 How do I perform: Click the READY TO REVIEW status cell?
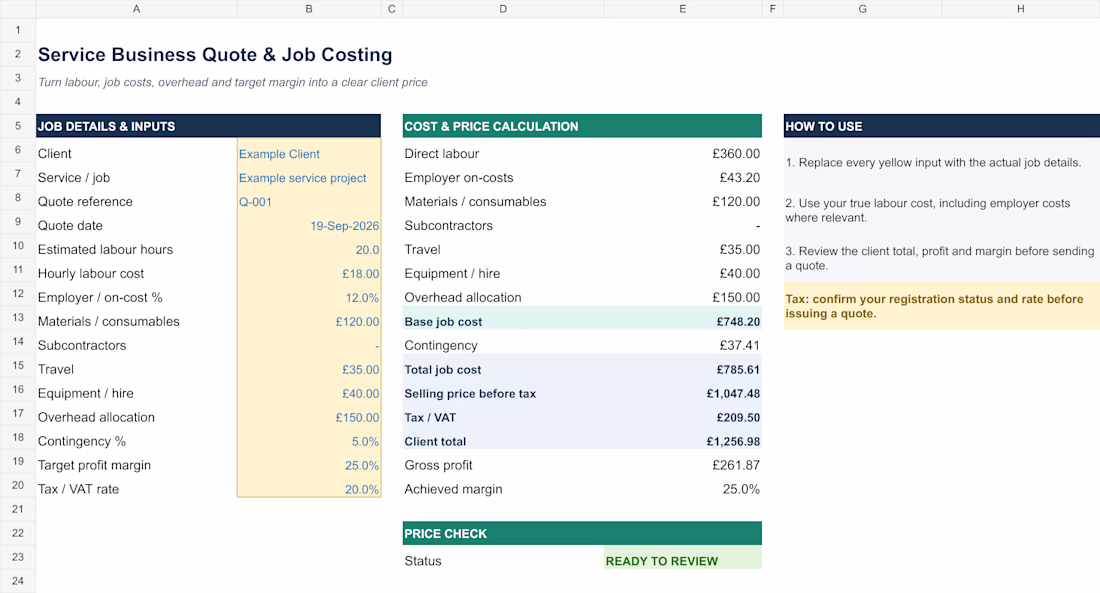click(683, 561)
